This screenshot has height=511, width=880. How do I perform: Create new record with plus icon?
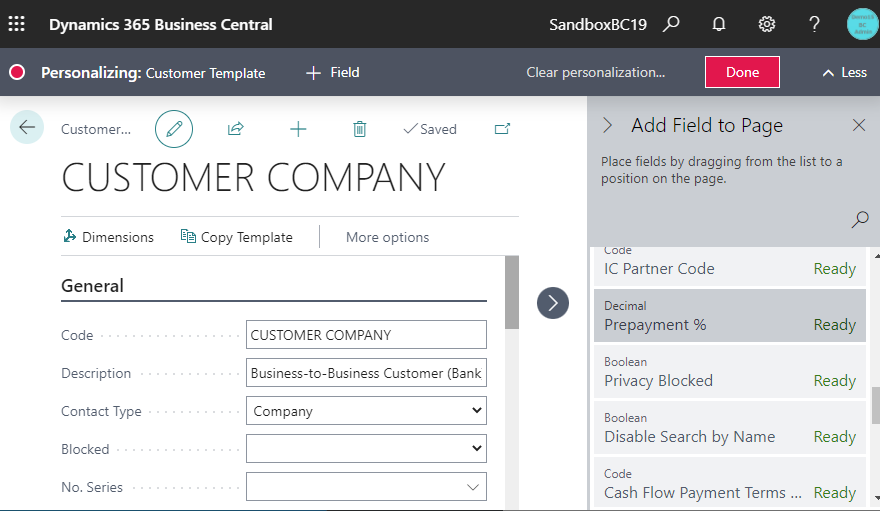(298, 129)
